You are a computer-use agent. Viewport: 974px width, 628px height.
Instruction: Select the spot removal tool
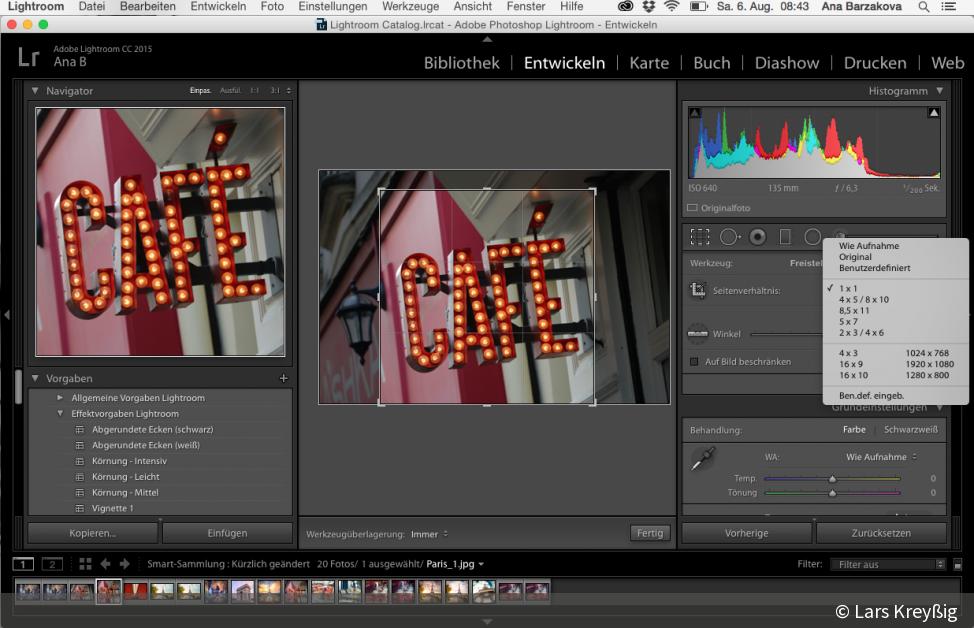tap(727, 237)
